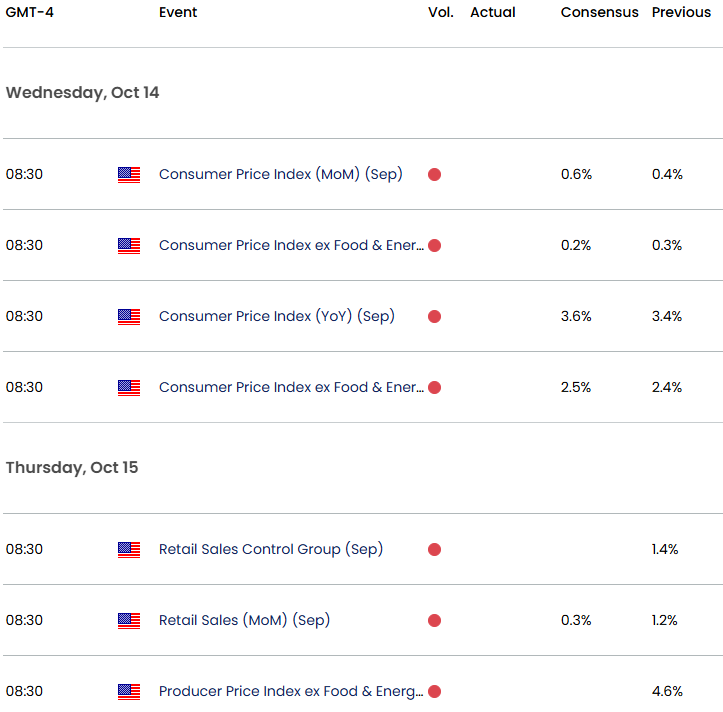Viewport: 723px width, 712px height.
Task: Click the US flag in the 0.2% consensus CPI ex Food row
Action: coord(129,246)
